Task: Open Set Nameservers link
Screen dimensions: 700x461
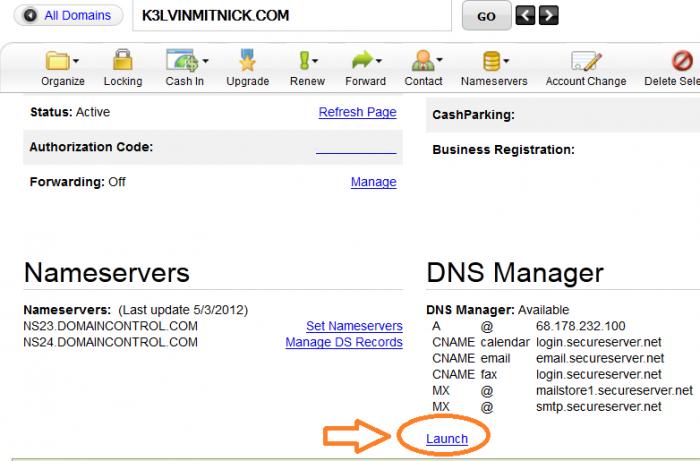Action: (x=354, y=326)
